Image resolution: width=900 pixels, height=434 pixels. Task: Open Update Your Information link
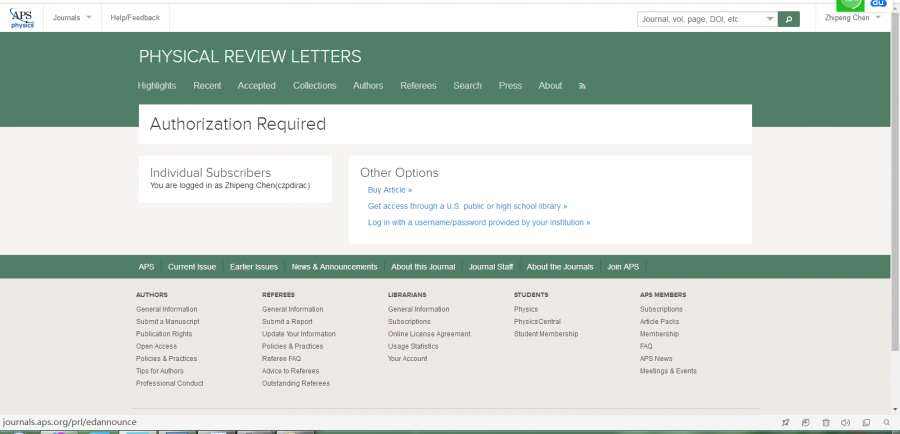pyautogui.click(x=298, y=334)
